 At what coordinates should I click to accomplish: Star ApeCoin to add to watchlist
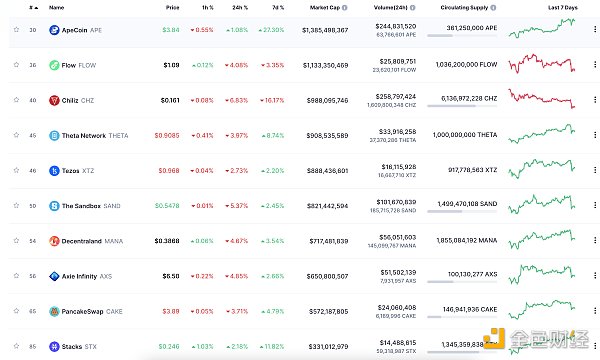[16, 29]
